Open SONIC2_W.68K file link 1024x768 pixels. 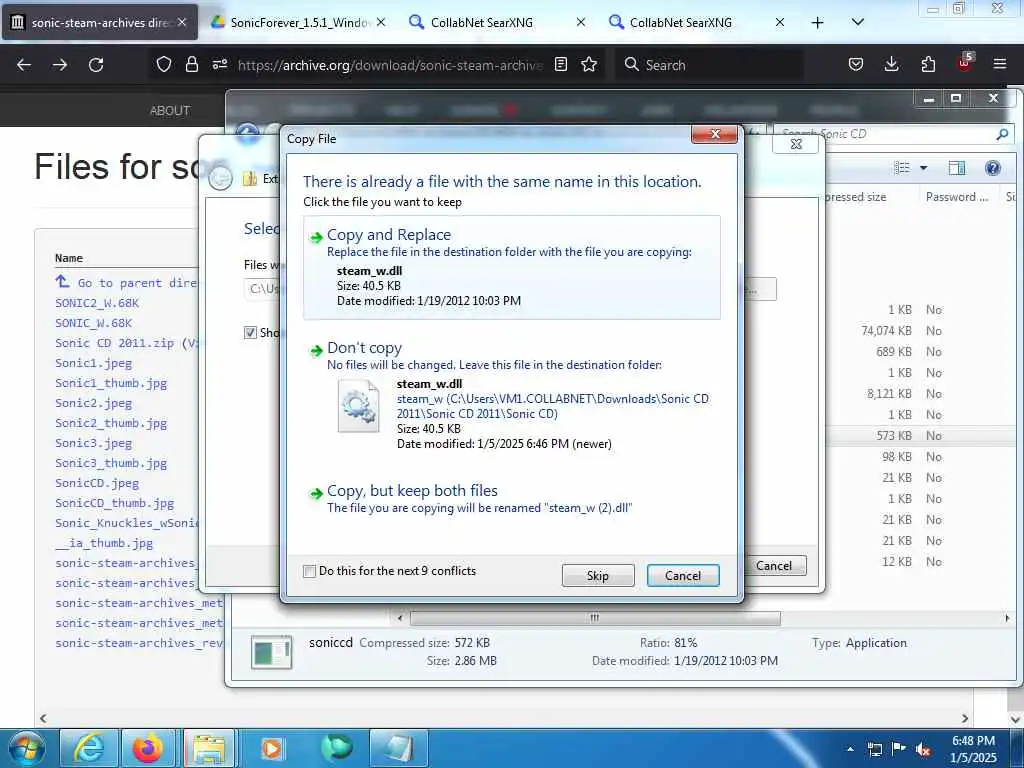(x=97, y=303)
